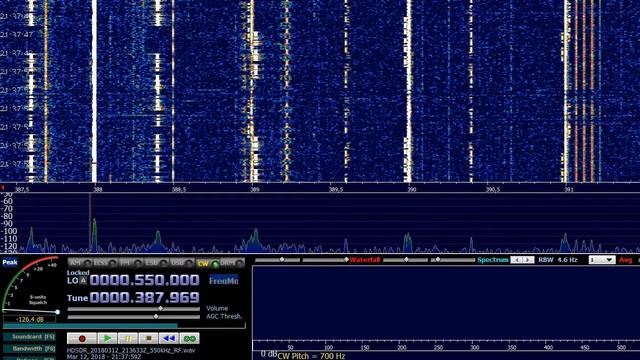Click the Locked status label
The width and height of the screenshot is (640, 360).
(x=78, y=273)
